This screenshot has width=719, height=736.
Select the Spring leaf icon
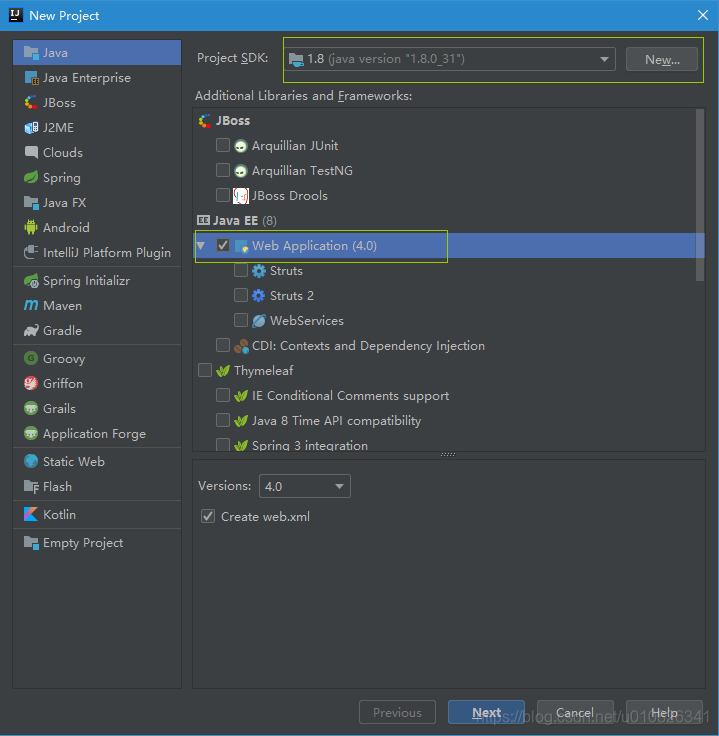pyautogui.click(x=31, y=177)
